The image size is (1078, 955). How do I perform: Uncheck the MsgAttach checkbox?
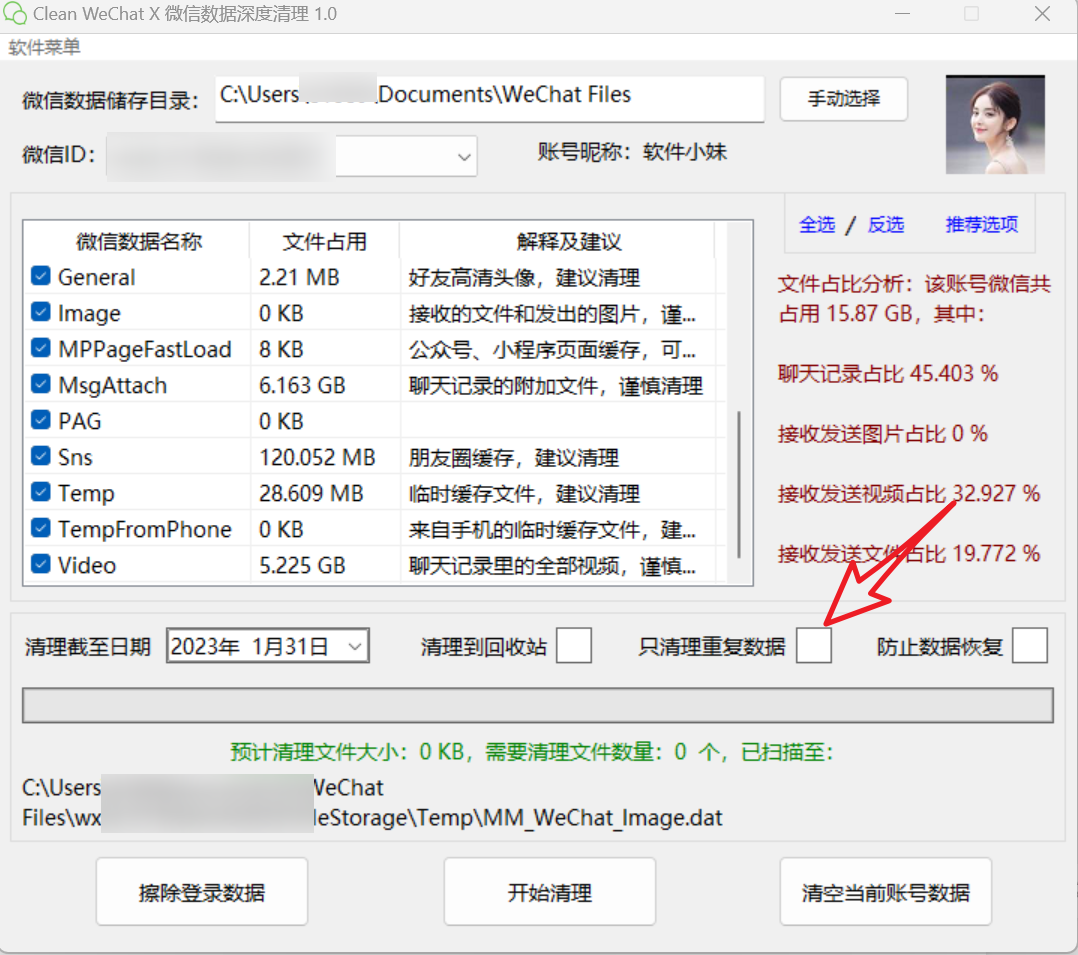click(x=41, y=384)
